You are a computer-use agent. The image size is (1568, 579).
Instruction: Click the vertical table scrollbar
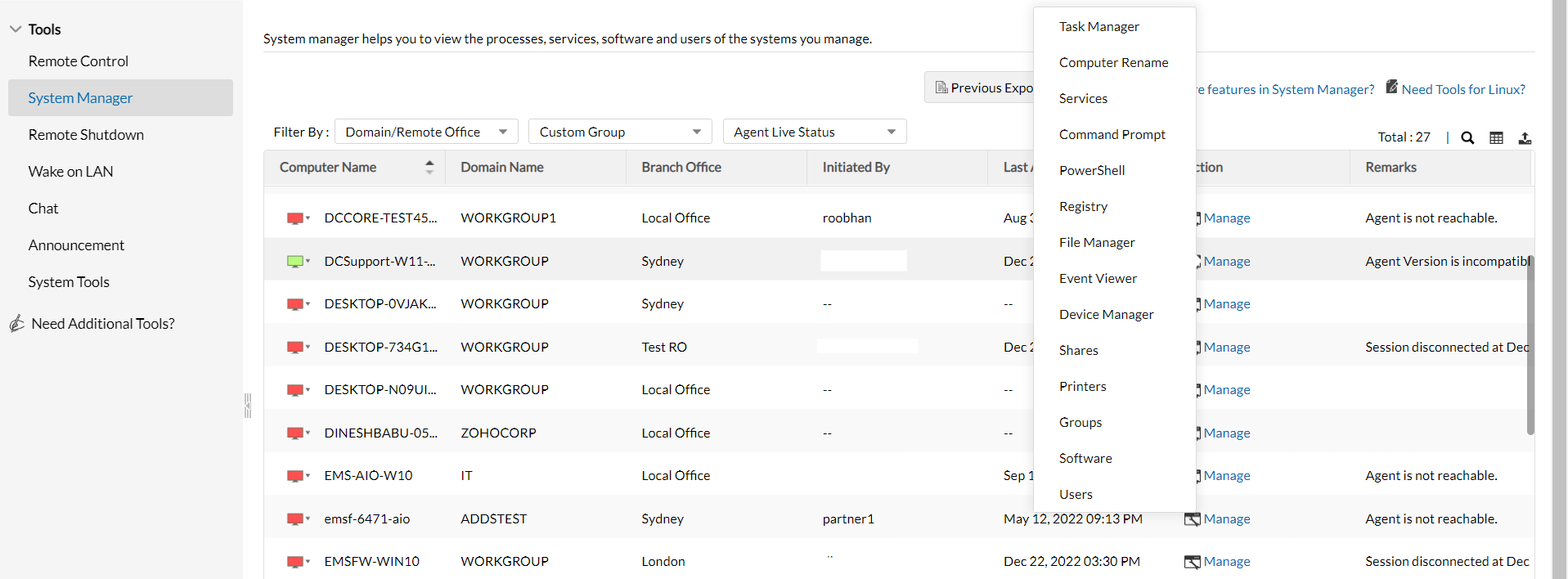coord(1530,343)
